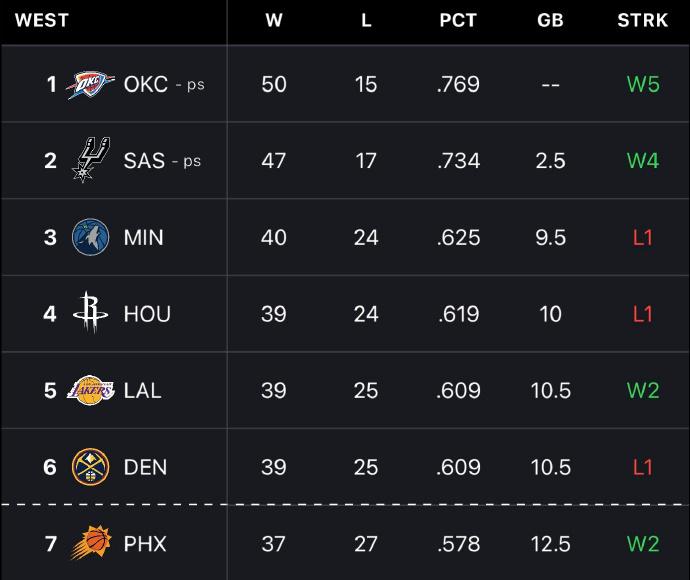The width and height of the screenshot is (690, 580).
Task: Sort by the L column header
Action: click(x=366, y=21)
